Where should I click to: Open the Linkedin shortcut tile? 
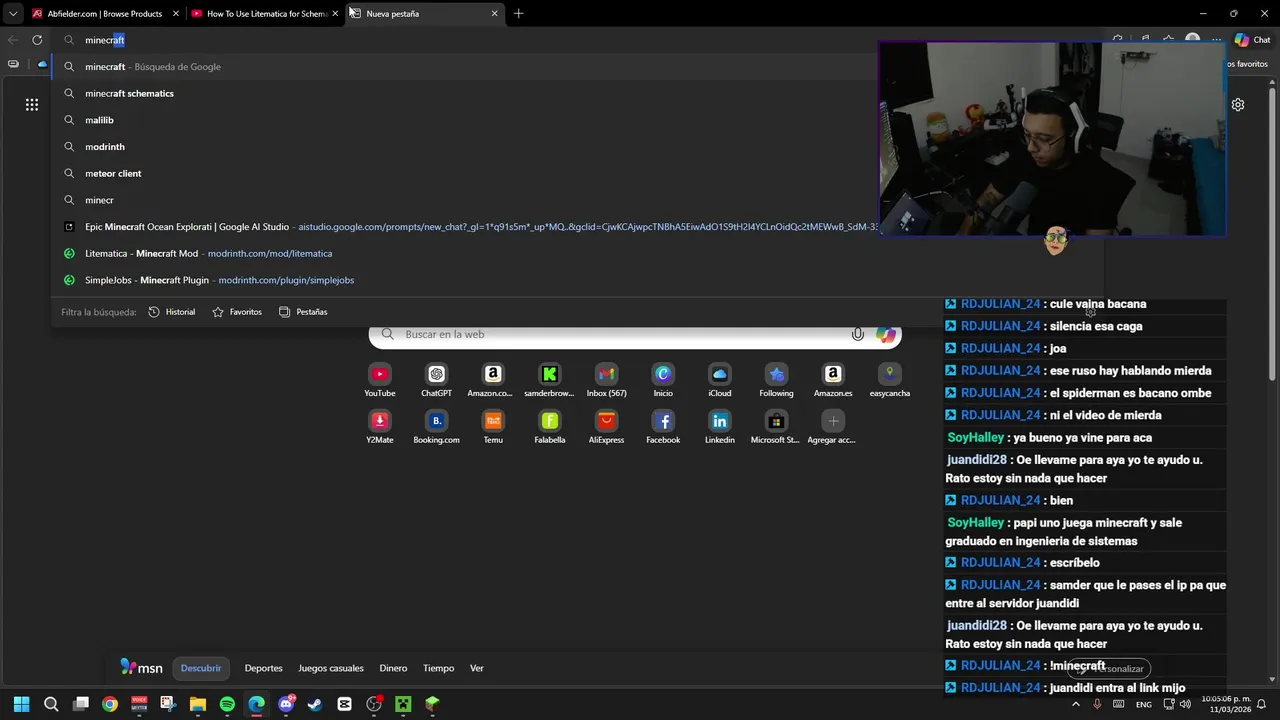pyautogui.click(x=720, y=427)
